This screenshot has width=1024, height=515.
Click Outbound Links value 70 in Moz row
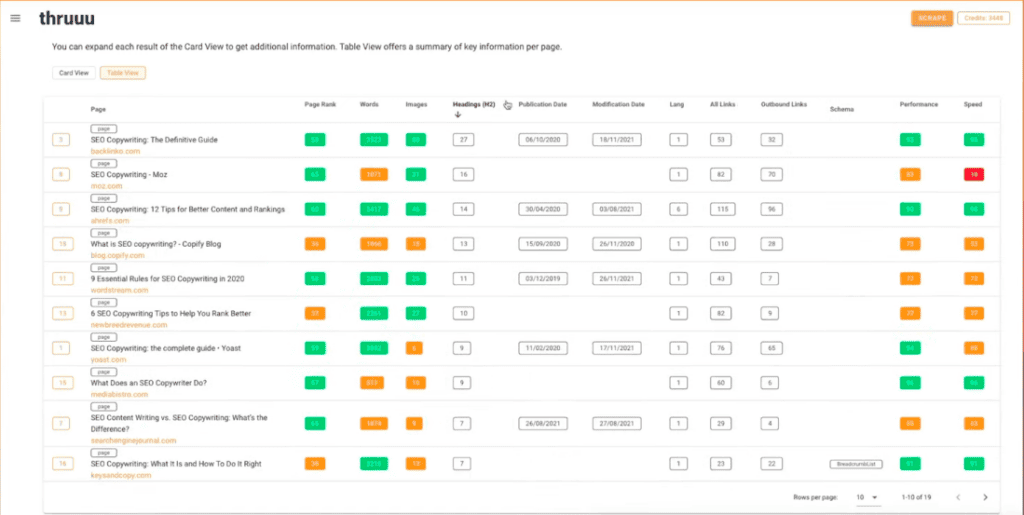[x=772, y=174]
